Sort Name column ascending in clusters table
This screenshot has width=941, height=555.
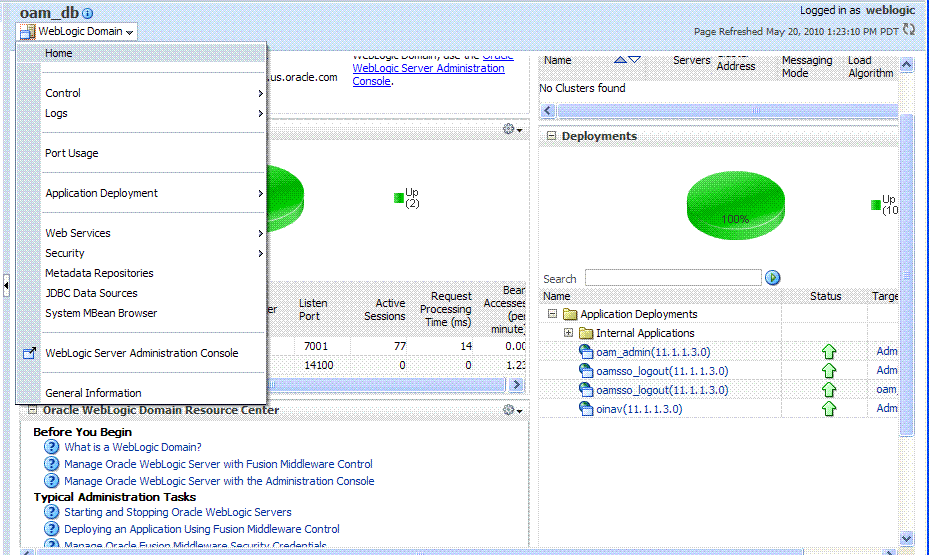[x=621, y=60]
